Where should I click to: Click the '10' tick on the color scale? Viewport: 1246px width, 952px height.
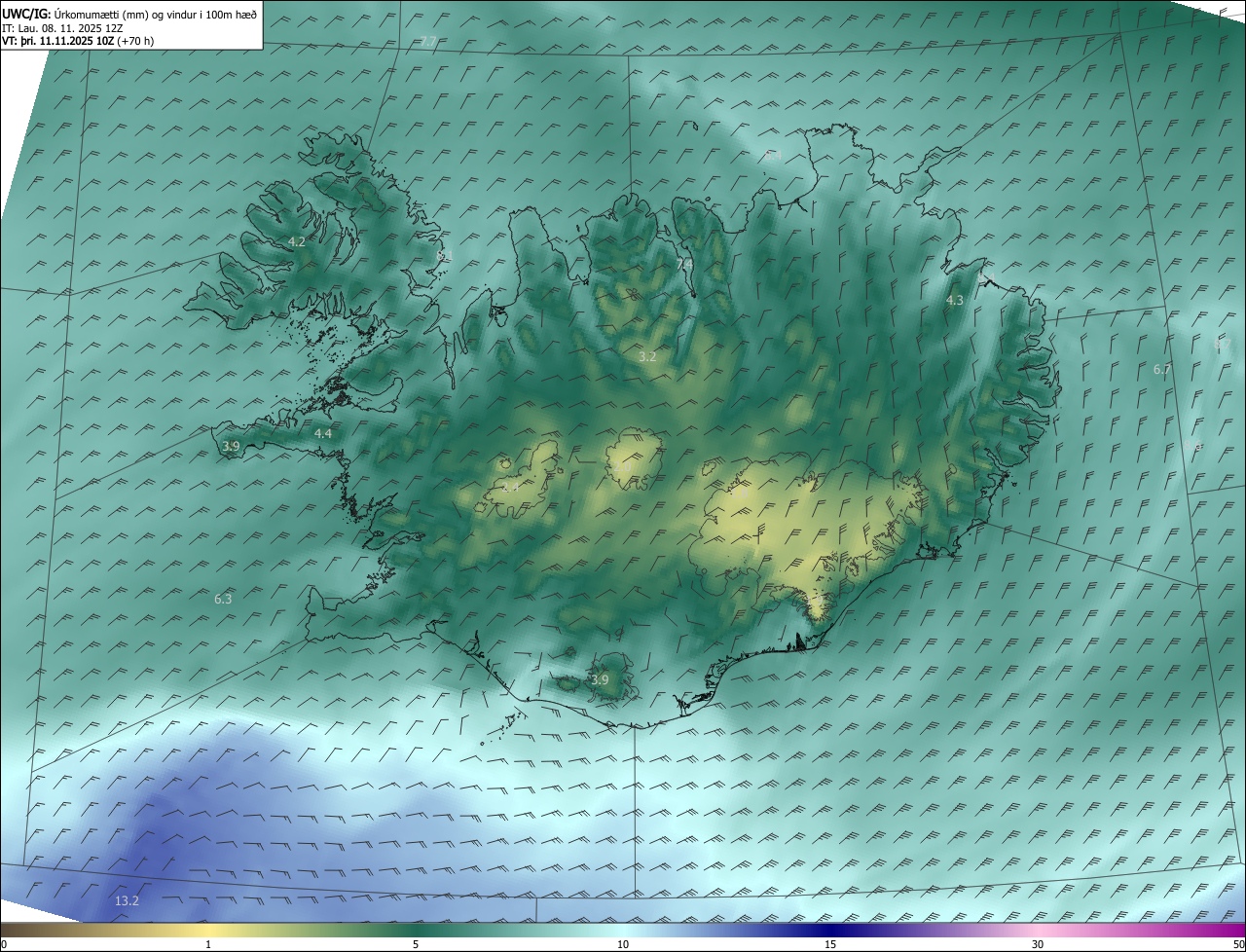623,944
